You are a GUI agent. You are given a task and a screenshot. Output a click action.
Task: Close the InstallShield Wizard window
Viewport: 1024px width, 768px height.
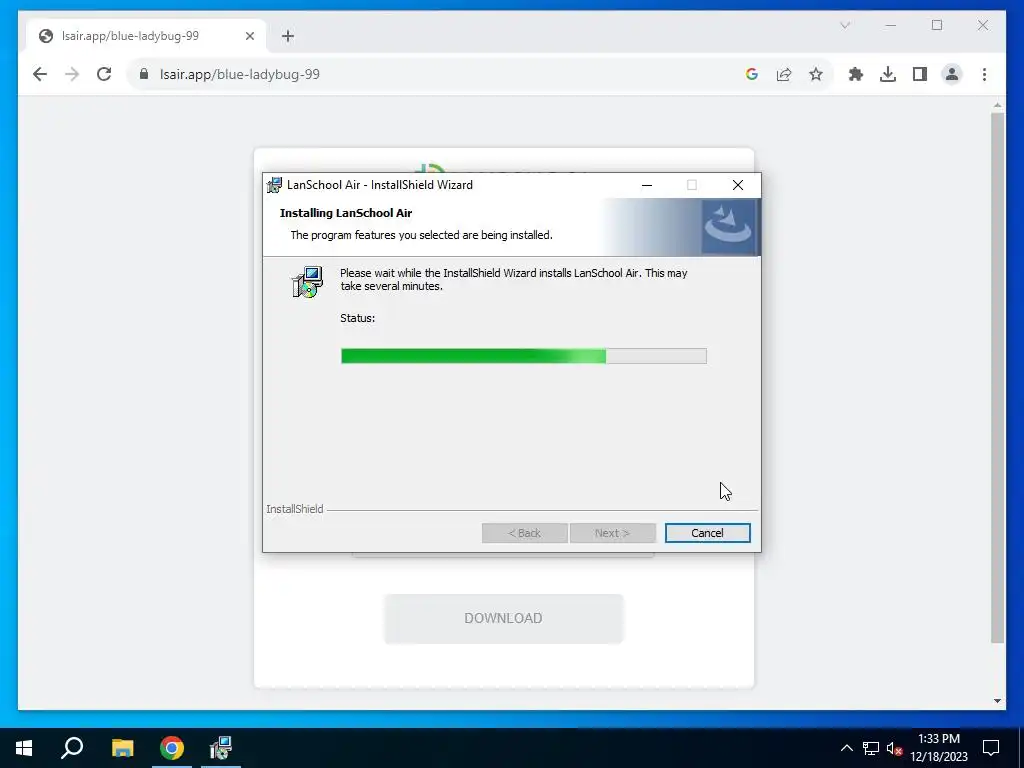[738, 185]
